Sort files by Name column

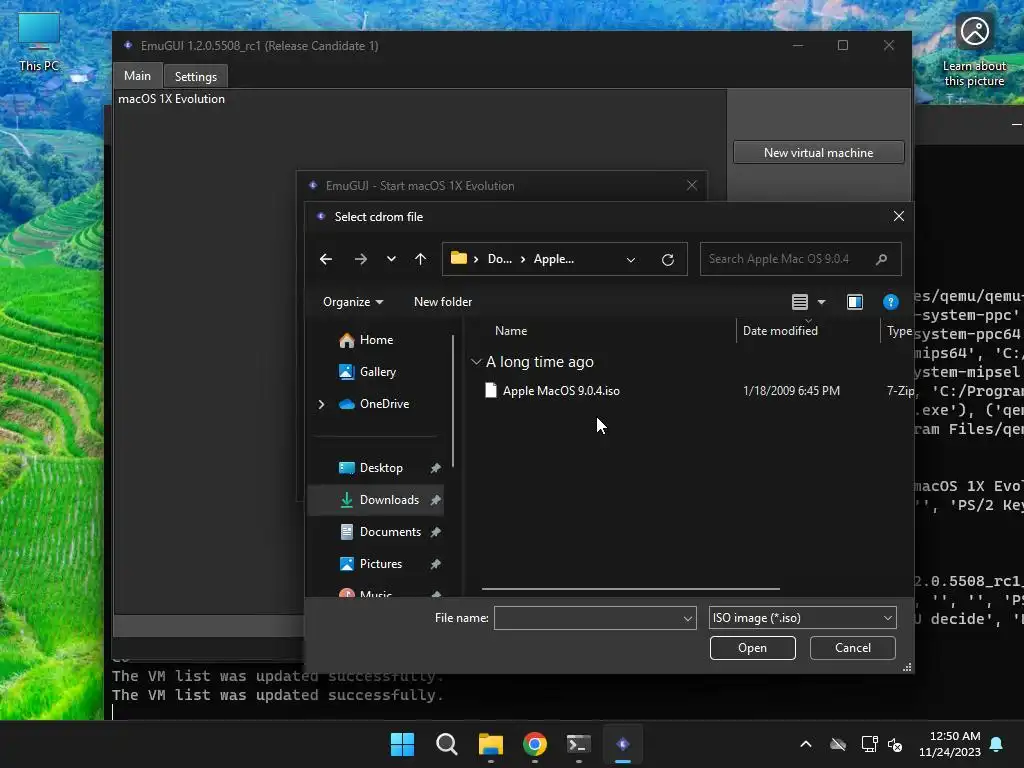click(x=511, y=330)
